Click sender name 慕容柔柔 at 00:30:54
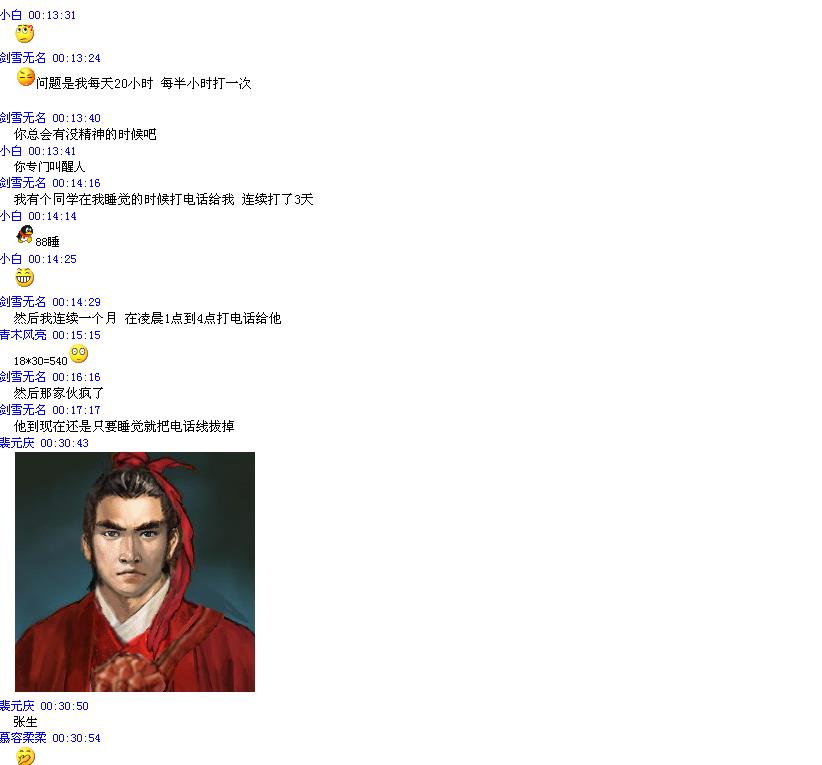The image size is (822, 765). point(23,738)
